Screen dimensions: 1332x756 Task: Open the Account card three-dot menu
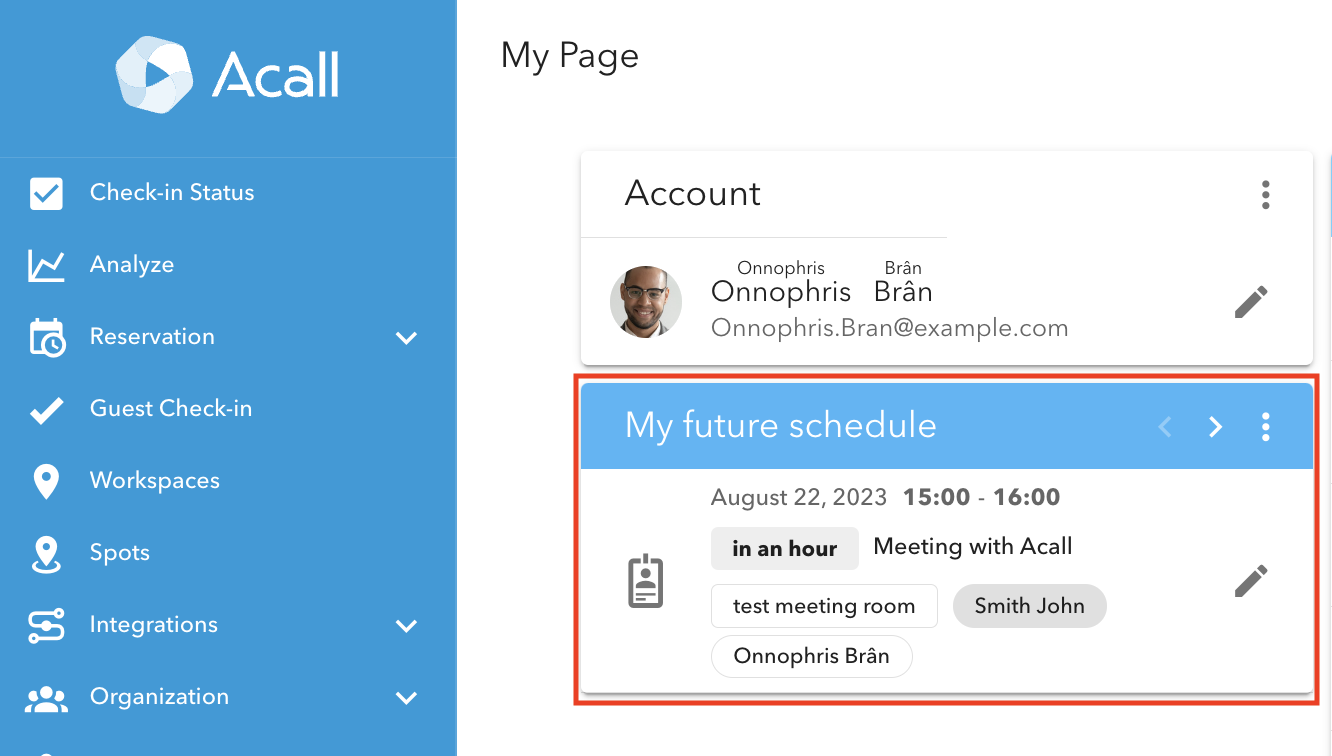(x=1266, y=194)
